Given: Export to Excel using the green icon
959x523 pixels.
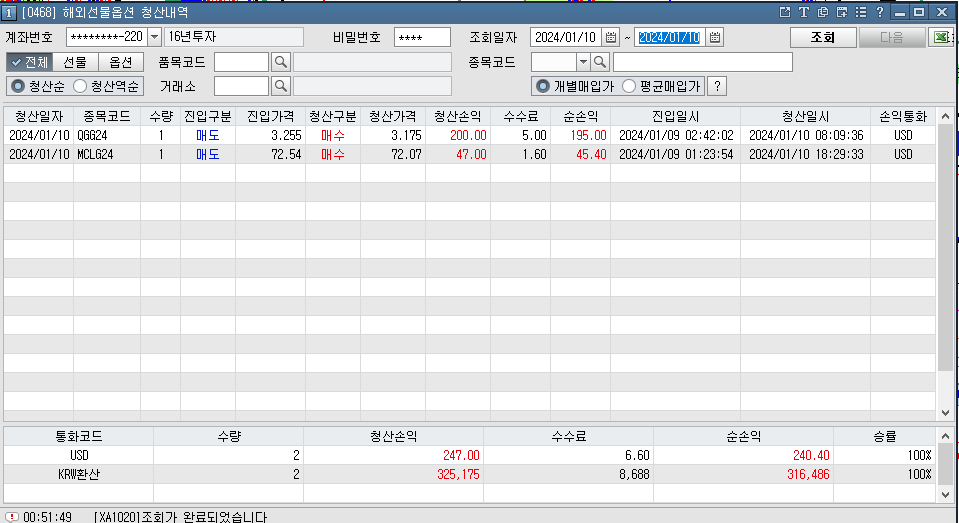Looking at the screenshot, I should [941, 37].
